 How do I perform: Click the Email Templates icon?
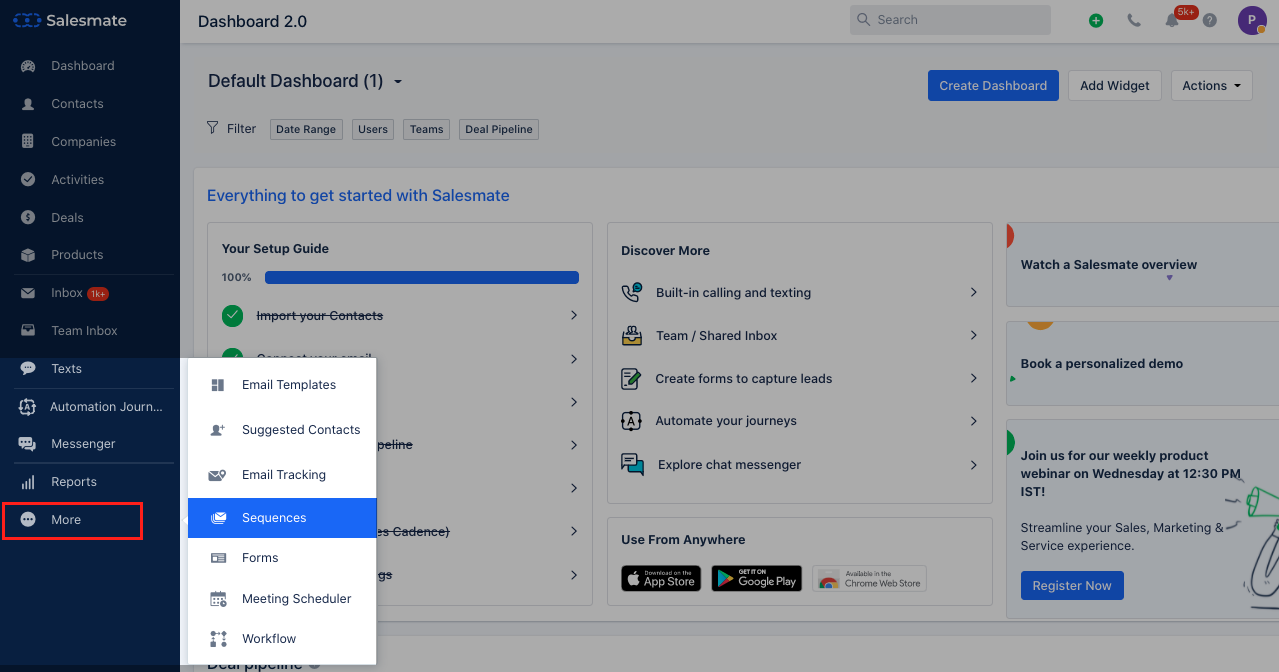click(218, 385)
